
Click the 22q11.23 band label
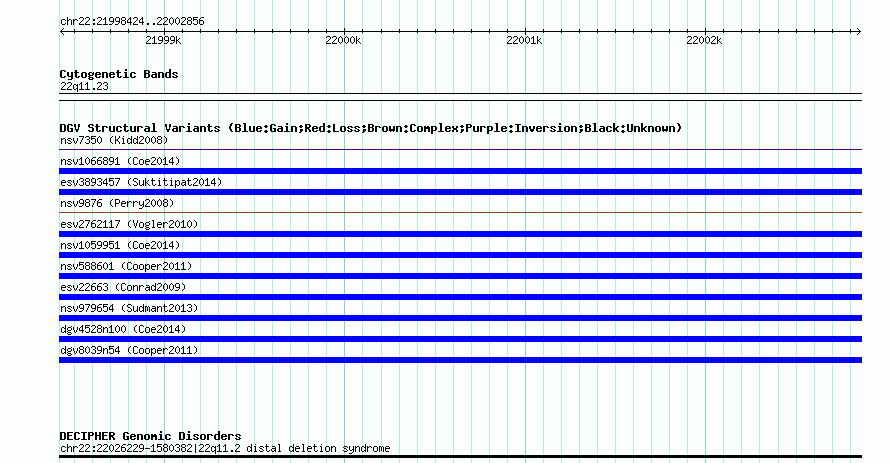tap(84, 86)
